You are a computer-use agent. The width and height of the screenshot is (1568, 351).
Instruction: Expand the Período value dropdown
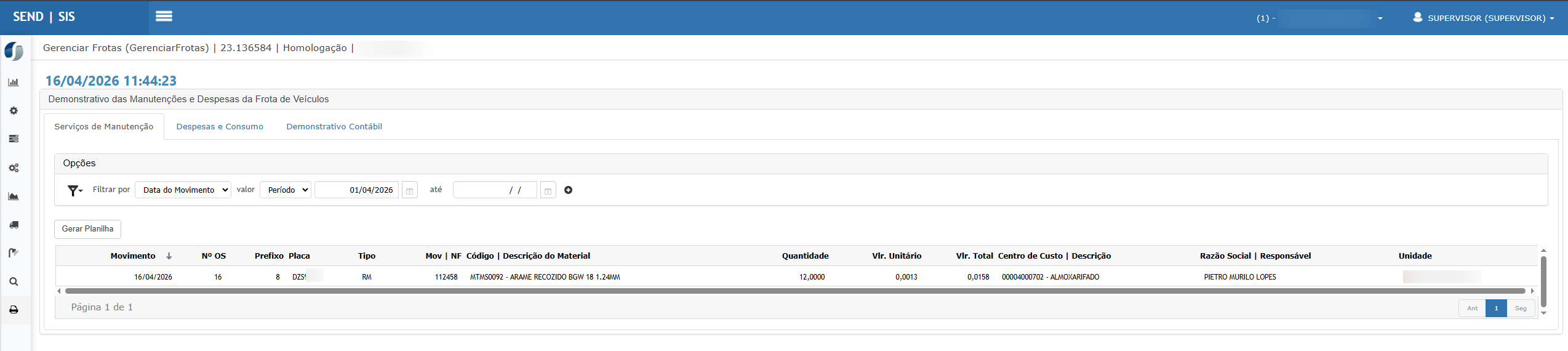[x=286, y=190]
